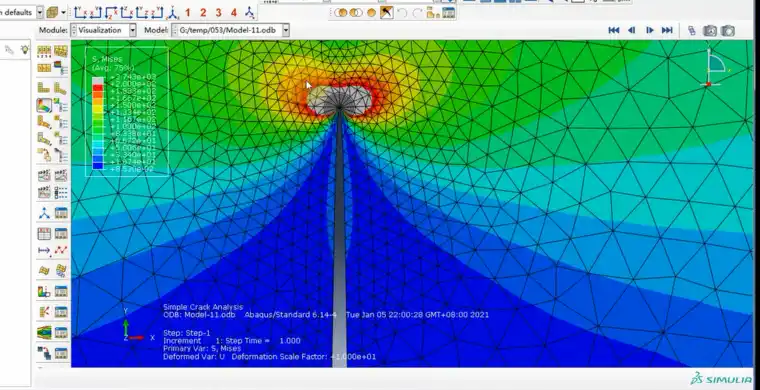This screenshot has width=760, height=390.
Task: Apply saved user view 2
Action: pyautogui.click(x=203, y=13)
